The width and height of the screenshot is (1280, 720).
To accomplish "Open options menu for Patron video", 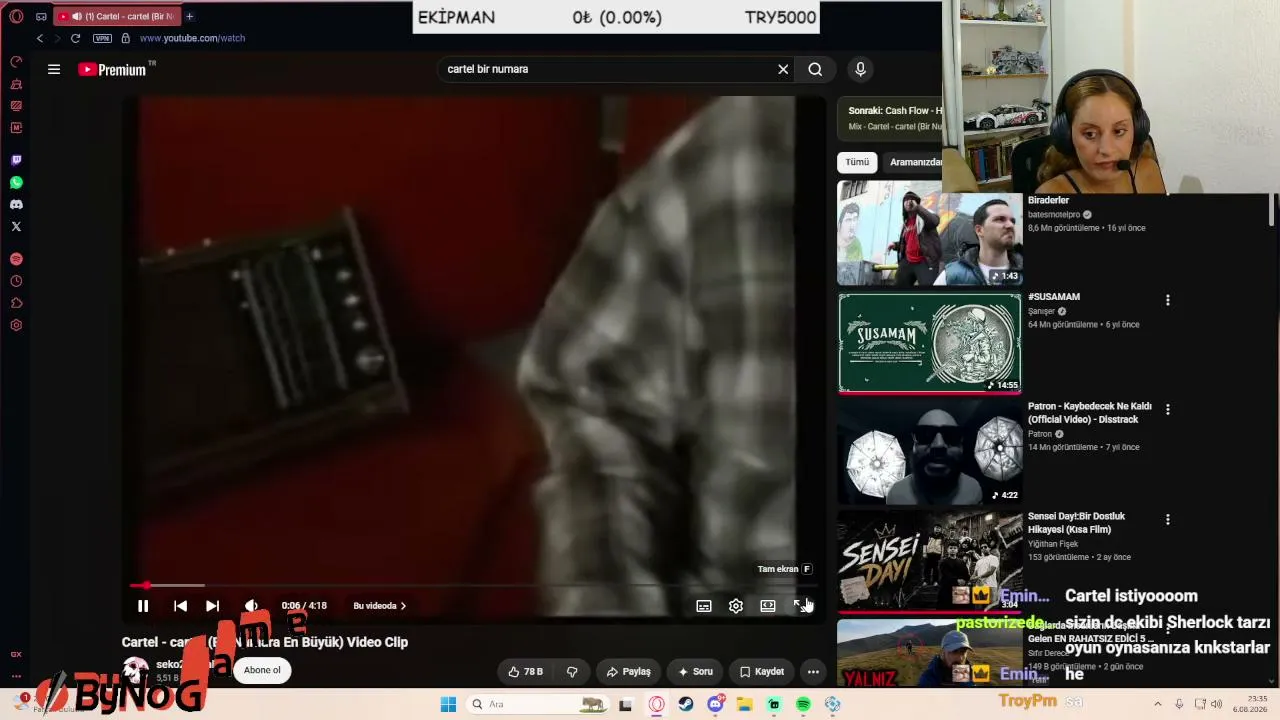I will pos(1167,410).
